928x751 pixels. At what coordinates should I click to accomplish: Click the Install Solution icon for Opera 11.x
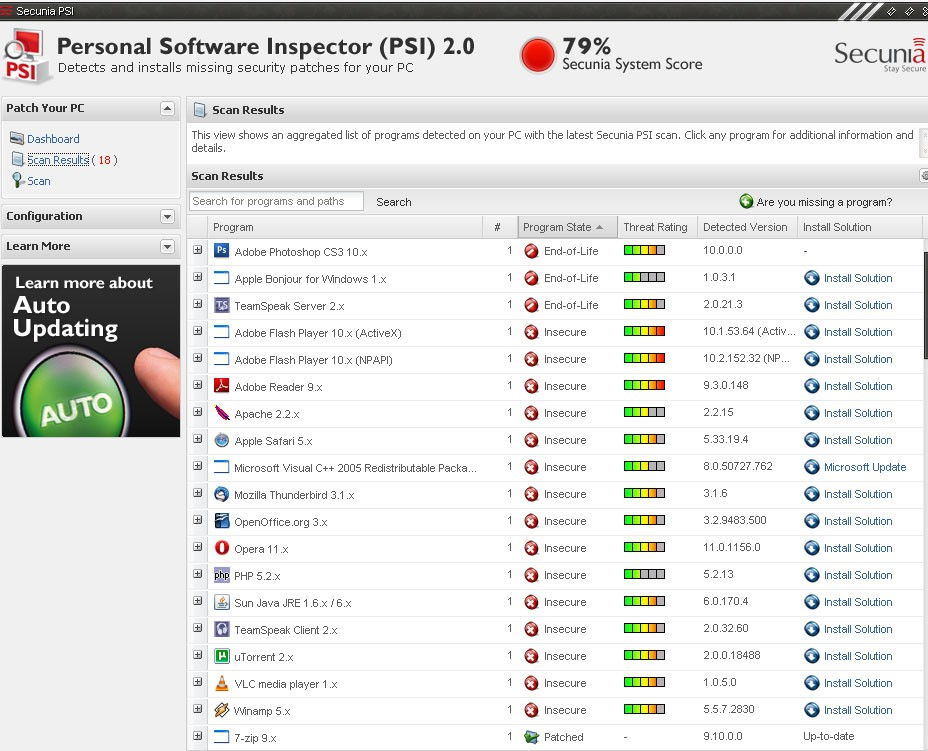(x=811, y=548)
